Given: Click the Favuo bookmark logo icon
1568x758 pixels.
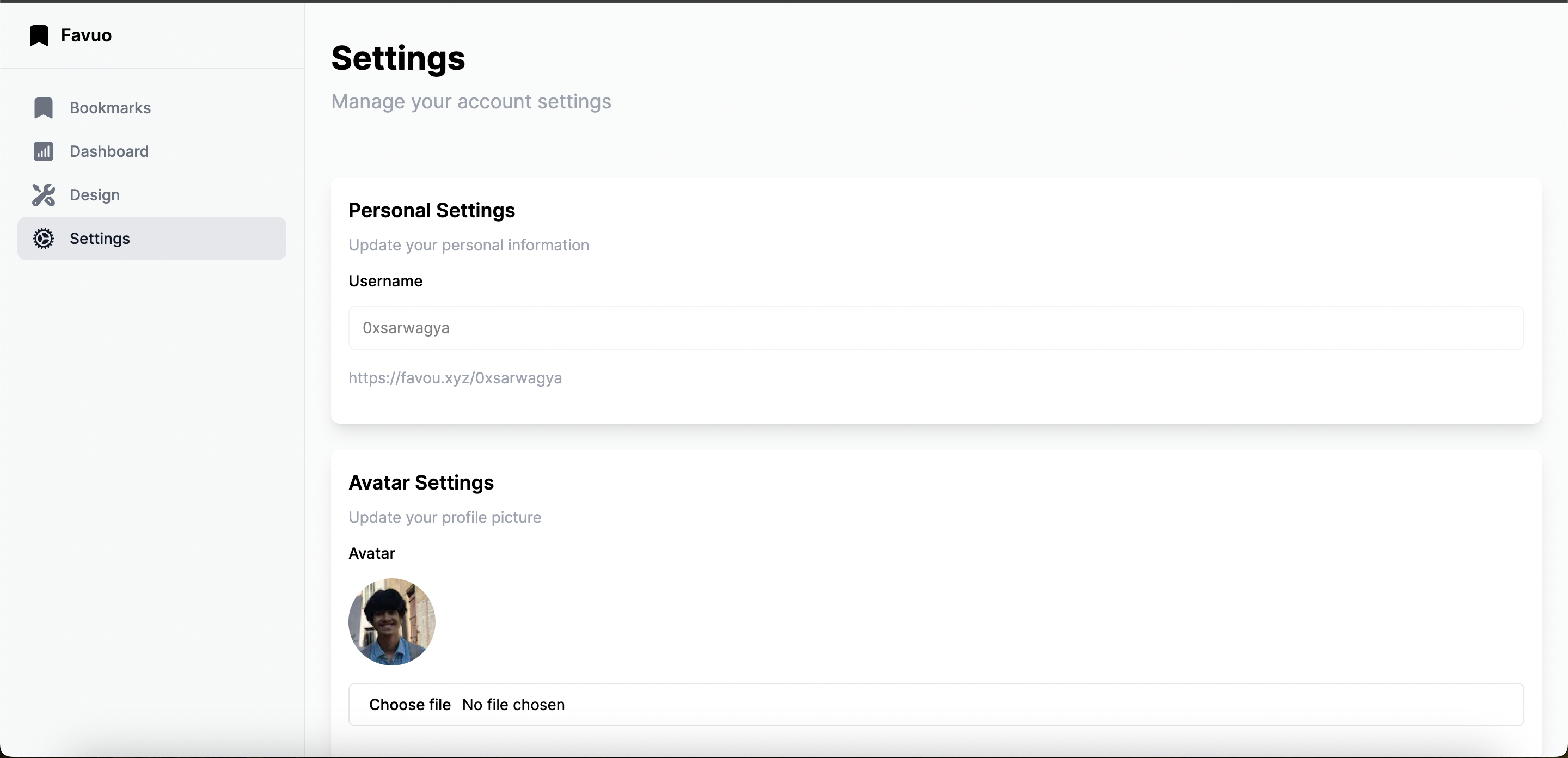Looking at the screenshot, I should [39, 35].
